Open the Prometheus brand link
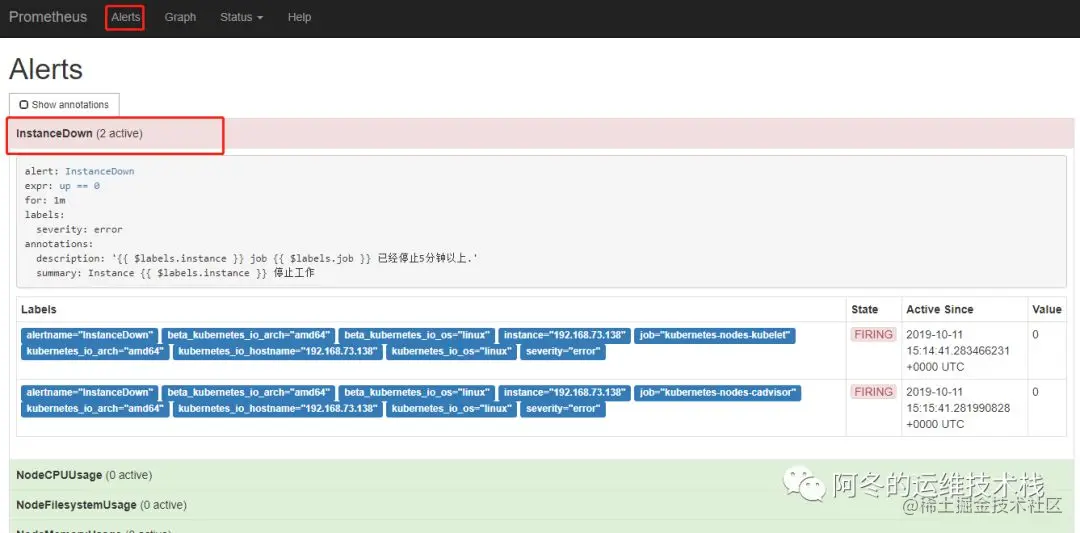 point(48,17)
